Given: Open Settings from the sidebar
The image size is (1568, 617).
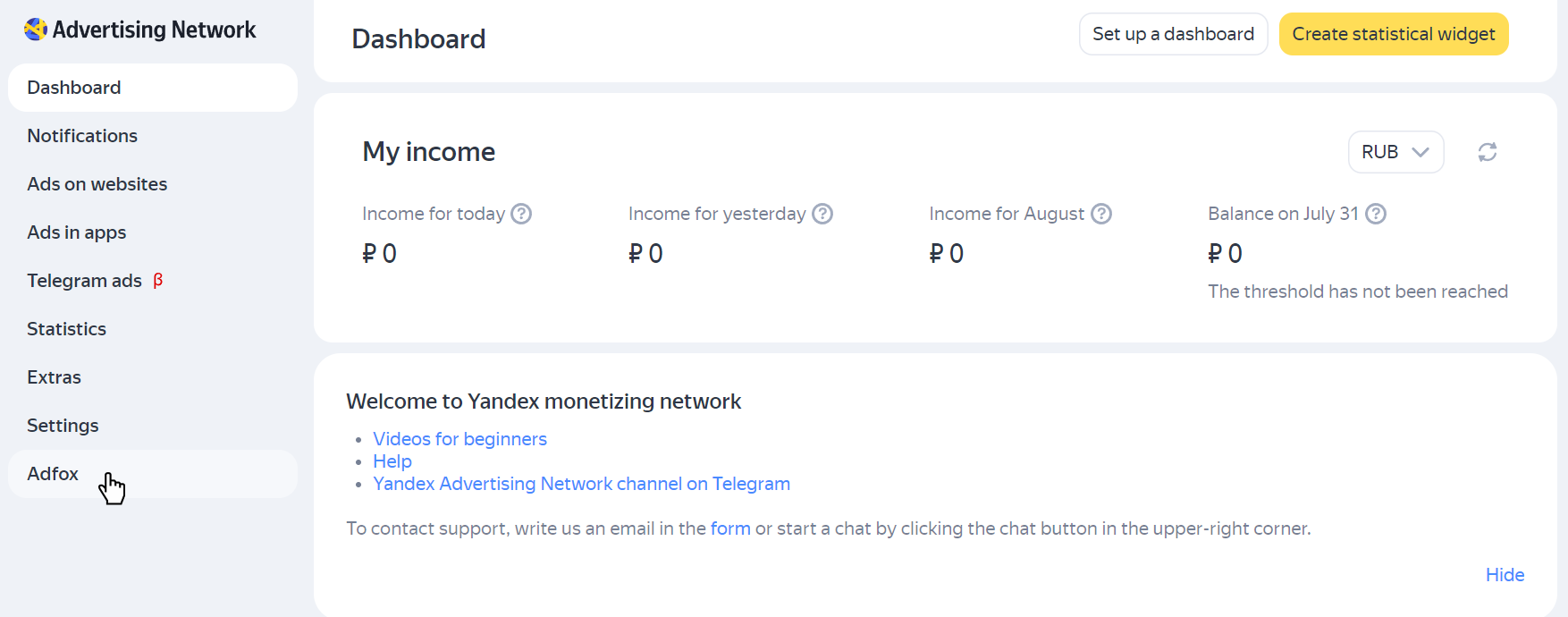Looking at the screenshot, I should pyautogui.click(x=63, y=426).
